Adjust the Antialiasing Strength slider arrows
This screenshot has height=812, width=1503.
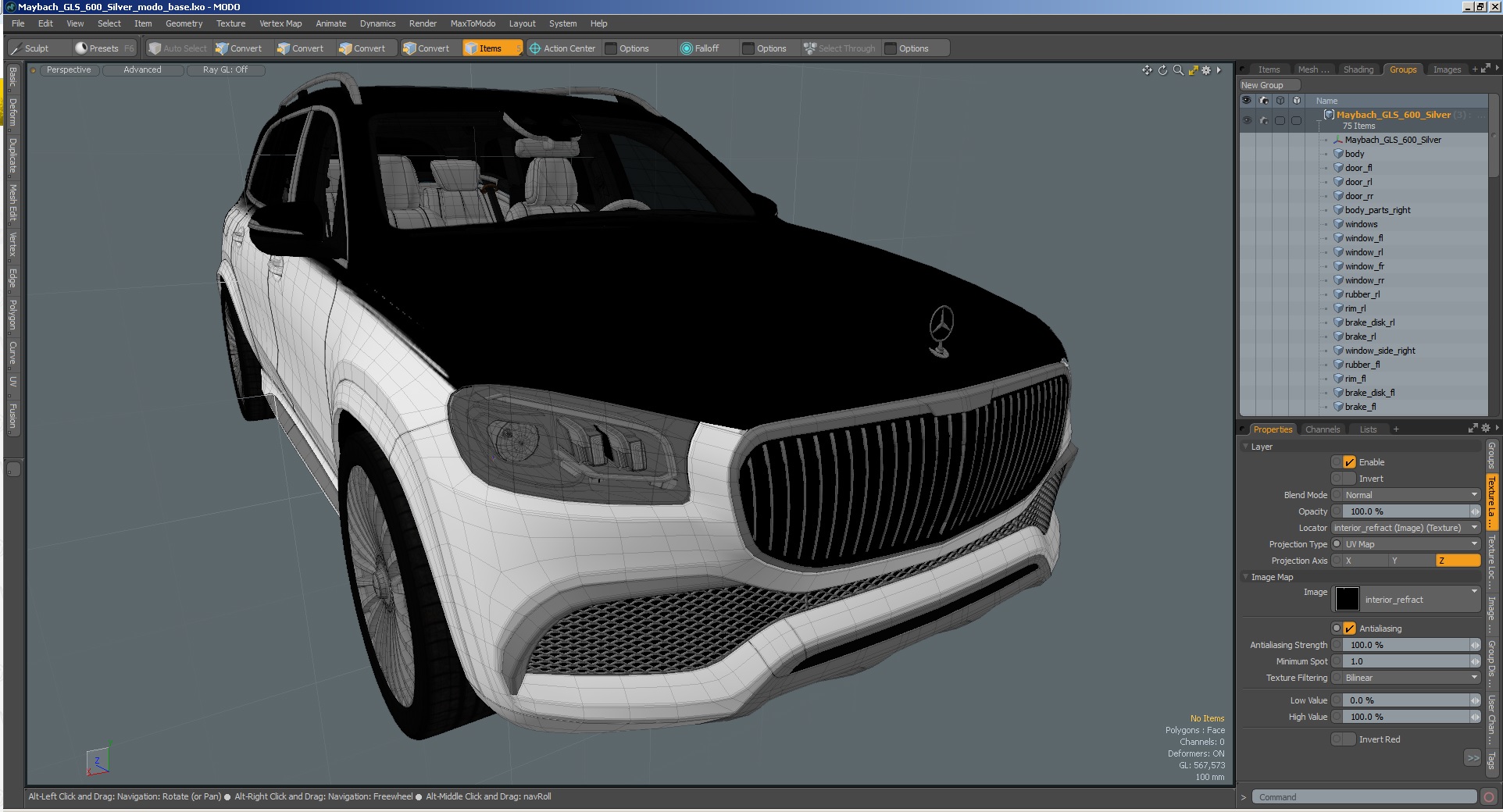point(1475,645)
